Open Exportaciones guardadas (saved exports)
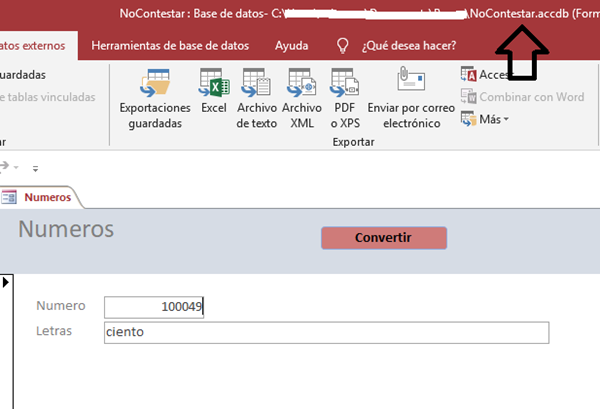 (x=155, y=98)
